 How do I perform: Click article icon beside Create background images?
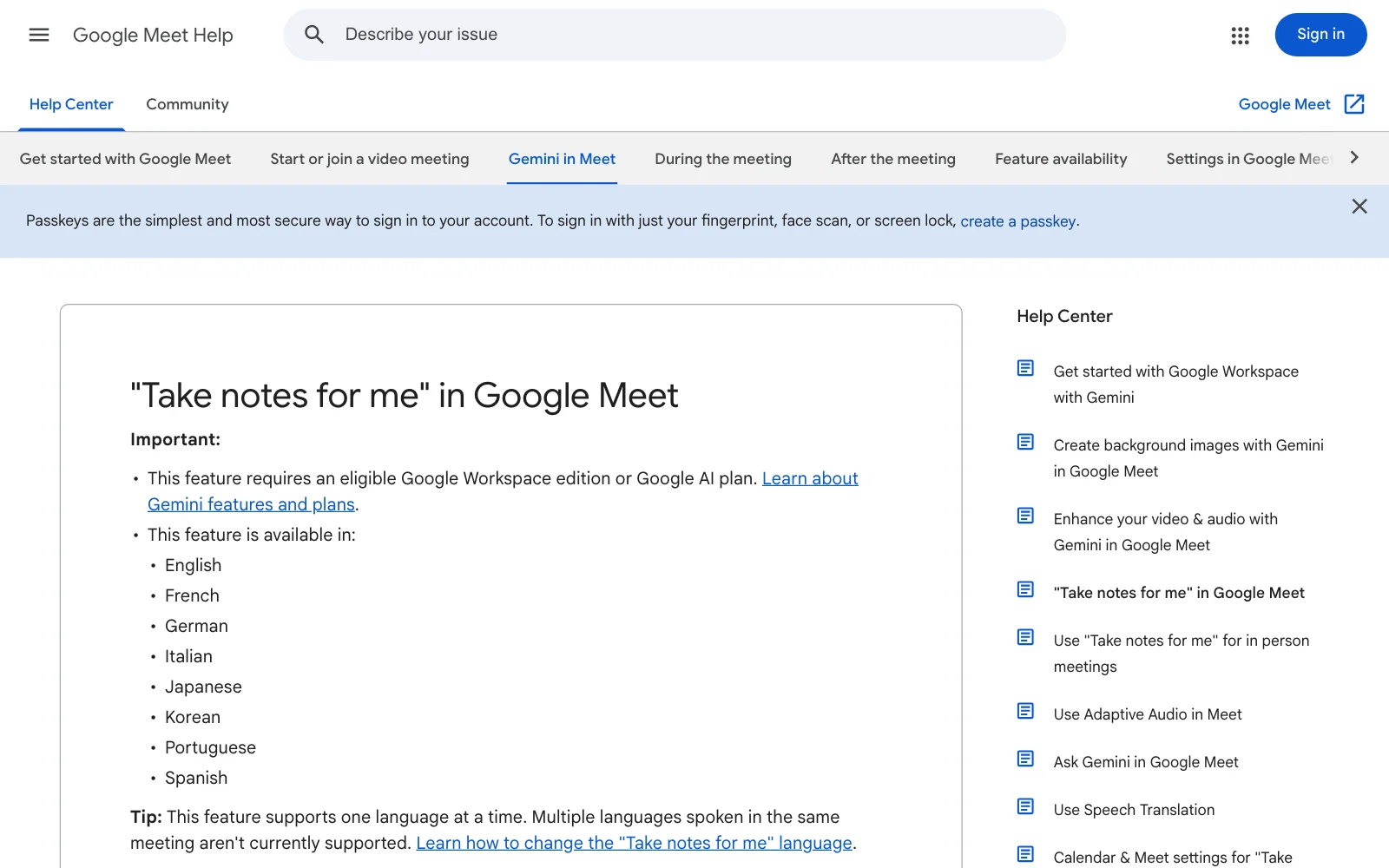(1025, 442)
